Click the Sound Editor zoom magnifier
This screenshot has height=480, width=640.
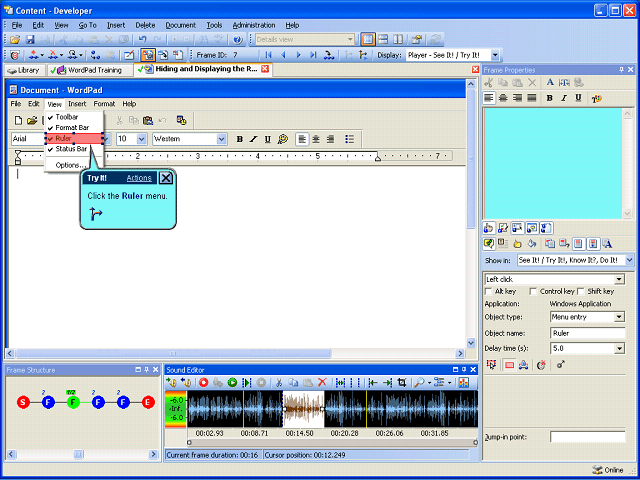[x=419, y=382]
